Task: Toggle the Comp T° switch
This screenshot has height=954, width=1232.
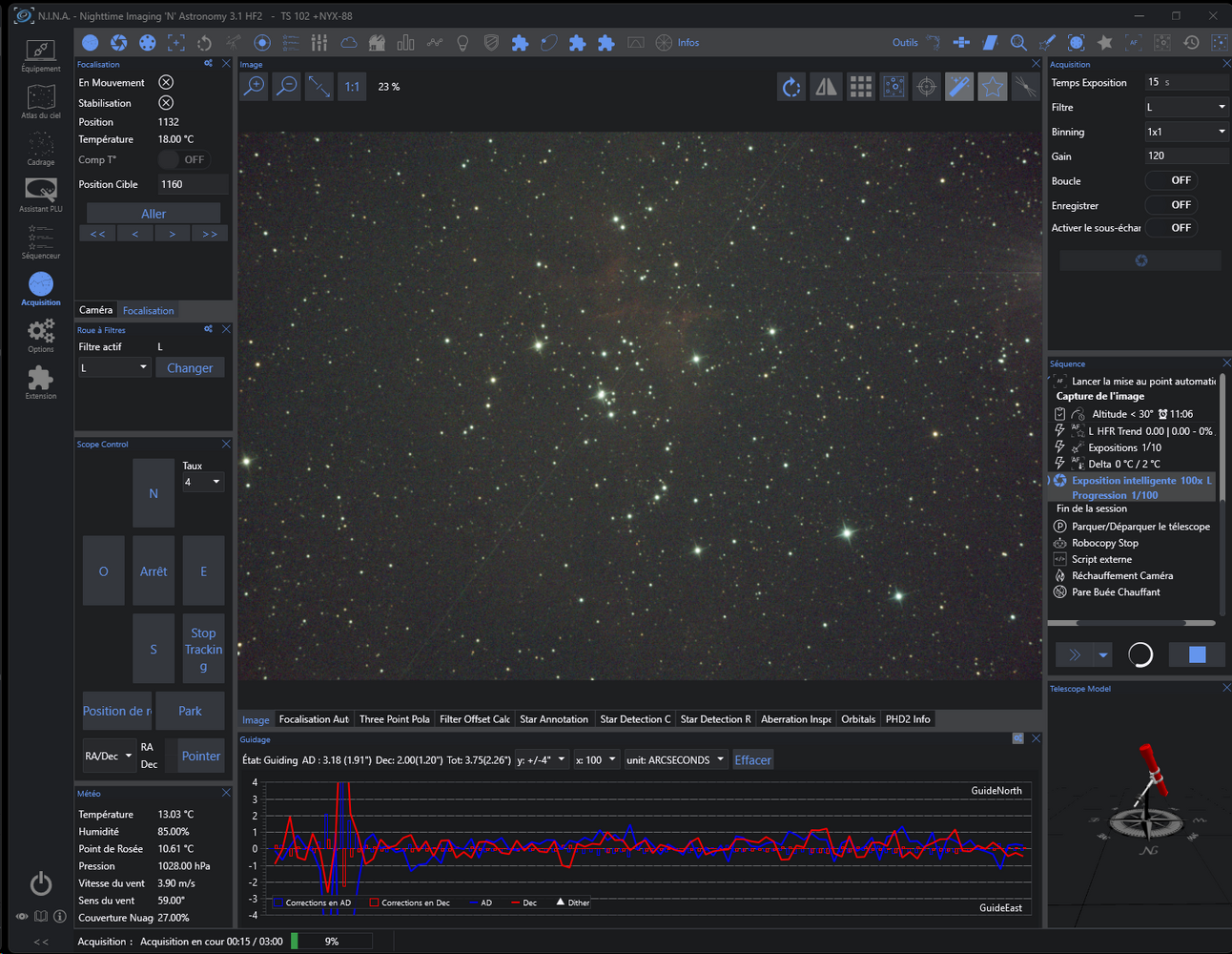Action: 182,159
